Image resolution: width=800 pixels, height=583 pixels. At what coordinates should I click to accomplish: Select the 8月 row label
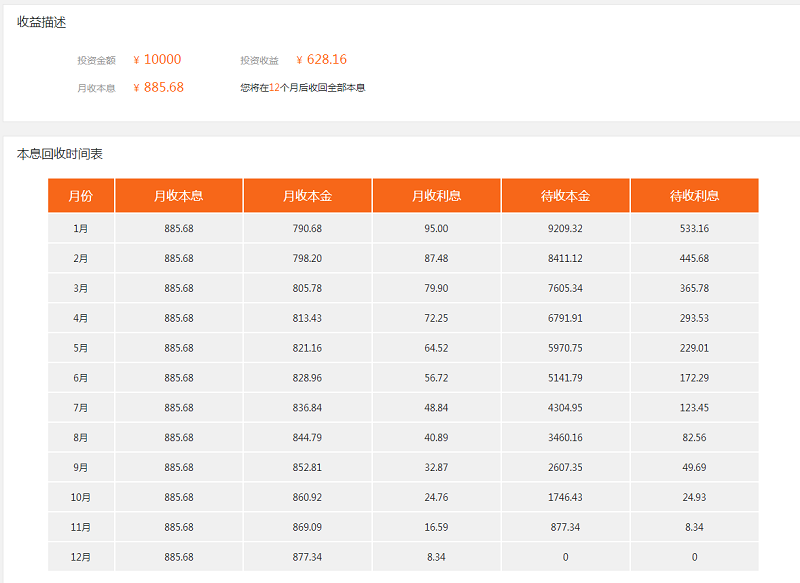point(81,438)
